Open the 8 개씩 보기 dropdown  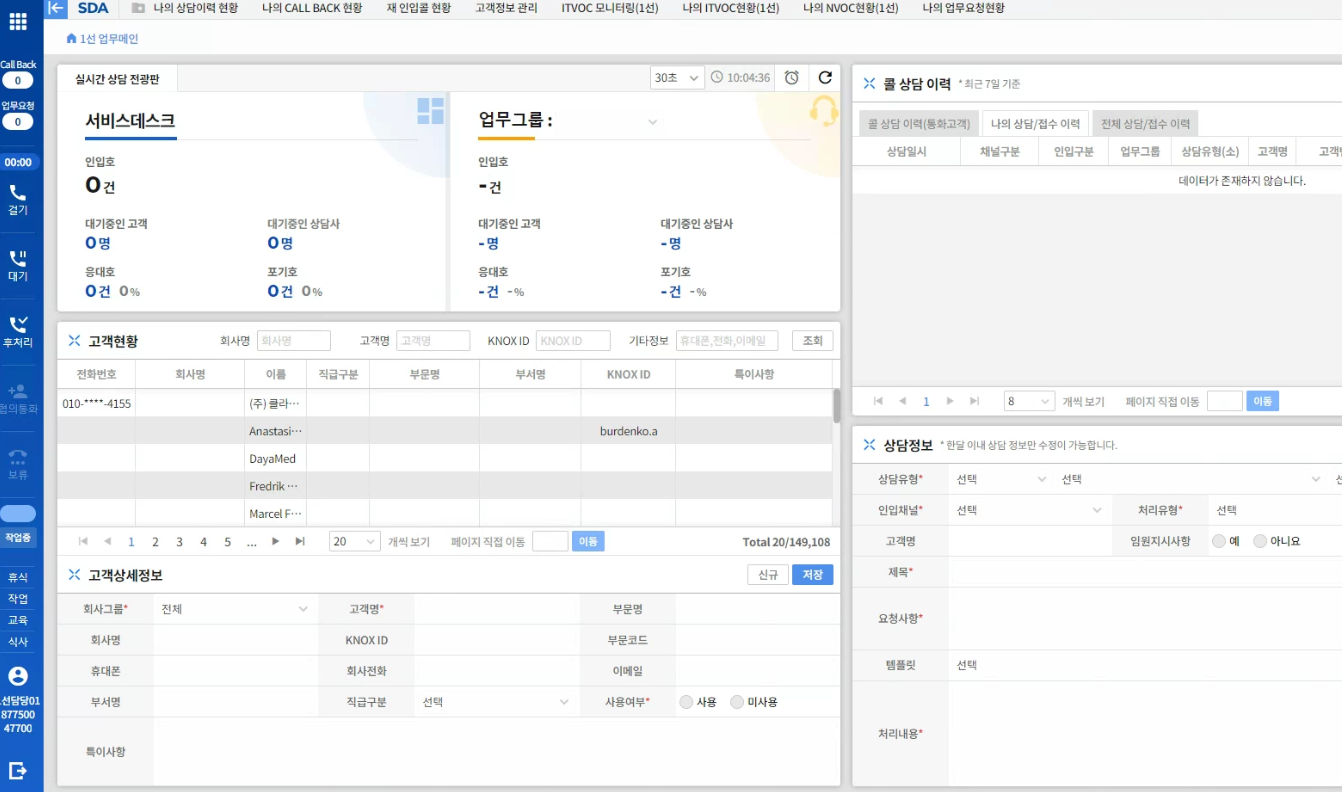coord(1030,401)
